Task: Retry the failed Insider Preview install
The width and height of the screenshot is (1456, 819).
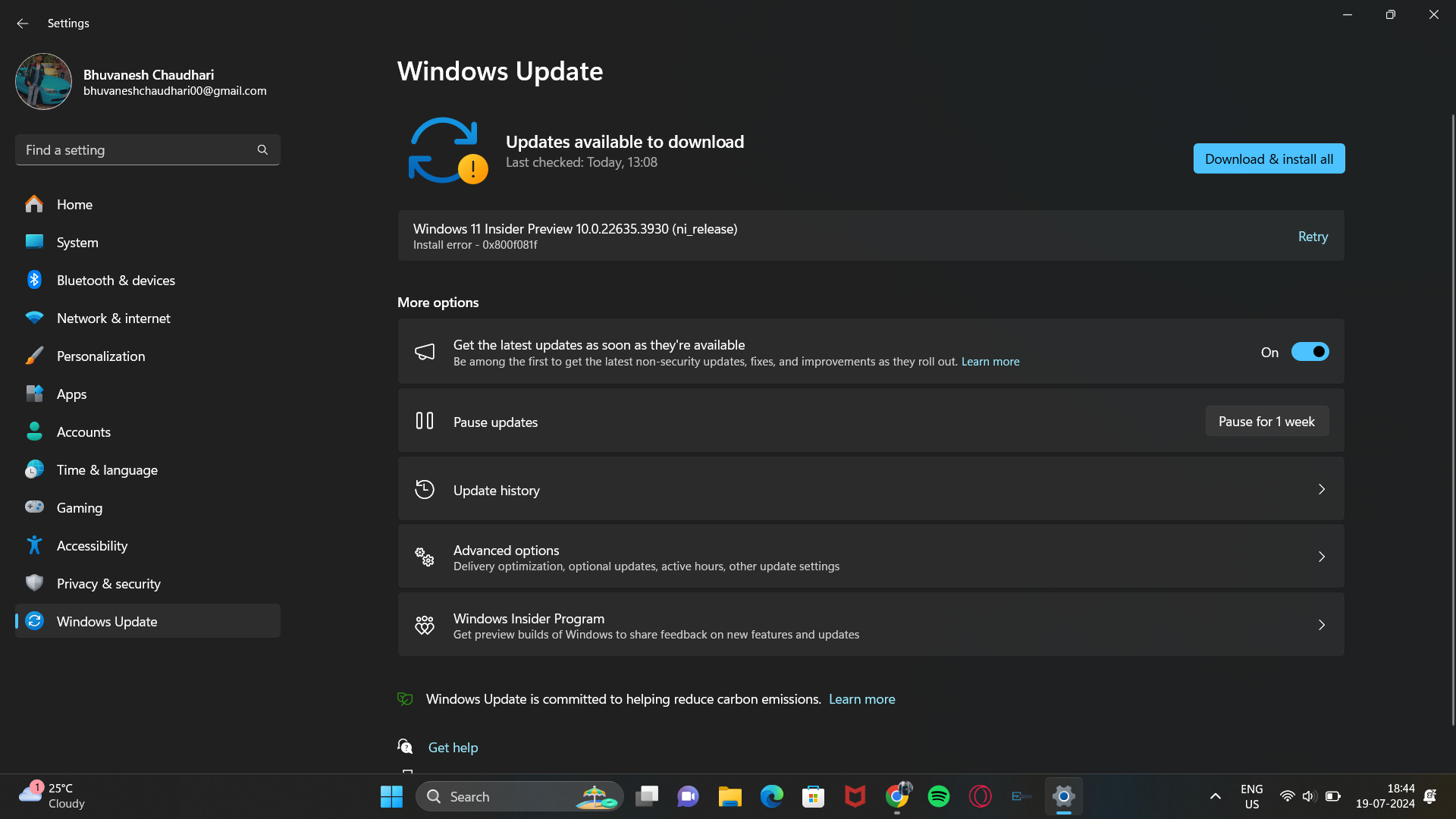Action: coord(1313,237)
